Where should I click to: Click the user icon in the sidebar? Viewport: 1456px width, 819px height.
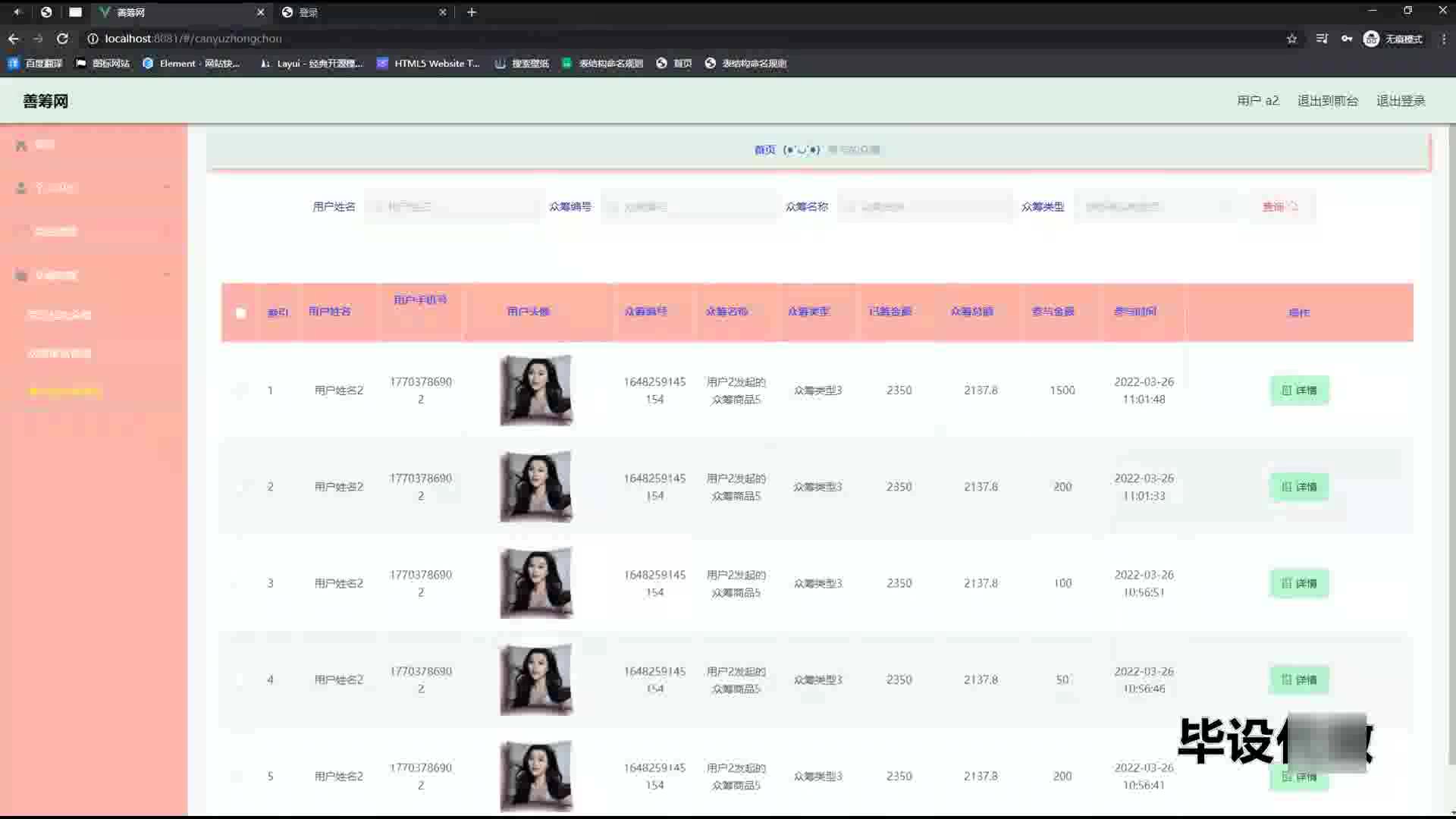click(x=21, y=188)
